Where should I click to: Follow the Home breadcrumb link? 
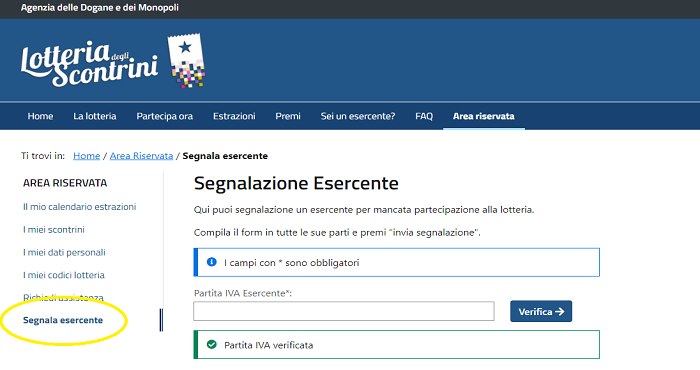pos(87,156)
